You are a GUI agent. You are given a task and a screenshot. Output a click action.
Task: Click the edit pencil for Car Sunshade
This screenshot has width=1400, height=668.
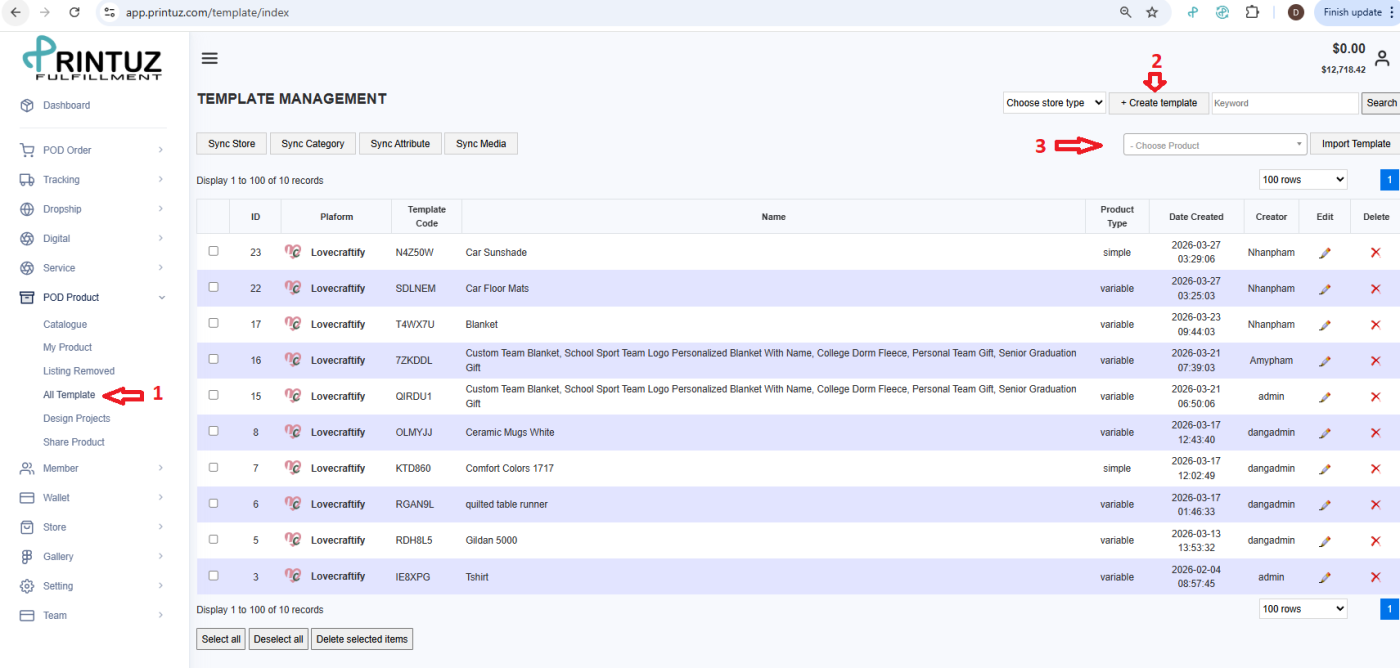point(1325,253)
